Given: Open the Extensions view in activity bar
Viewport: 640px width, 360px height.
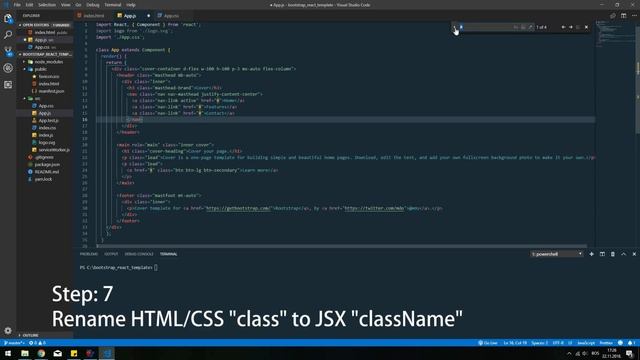Looking at the screenshot, I should pos(8,84).
